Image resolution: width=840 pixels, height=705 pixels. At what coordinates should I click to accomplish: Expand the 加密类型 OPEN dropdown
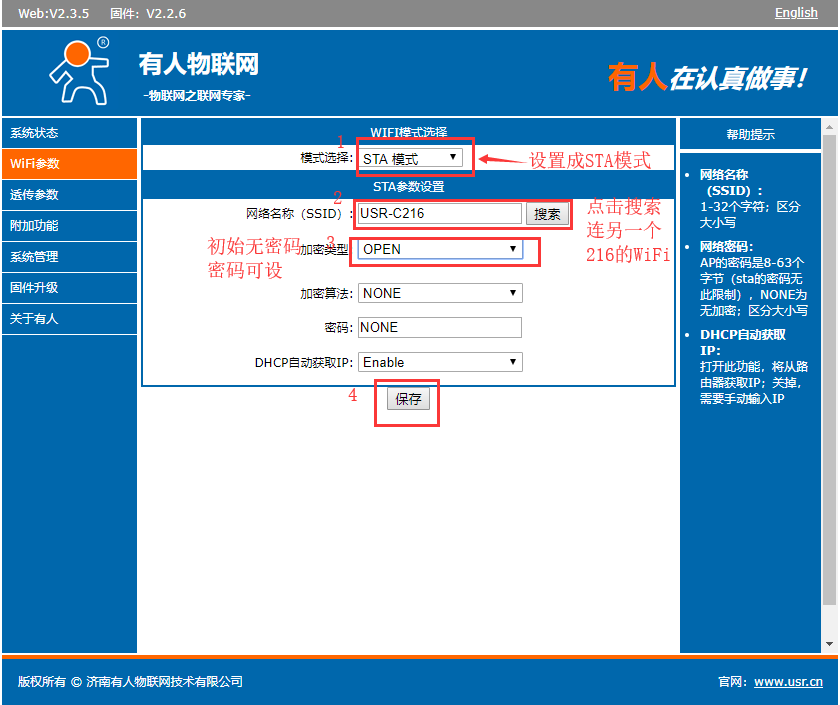coord(440,249)
